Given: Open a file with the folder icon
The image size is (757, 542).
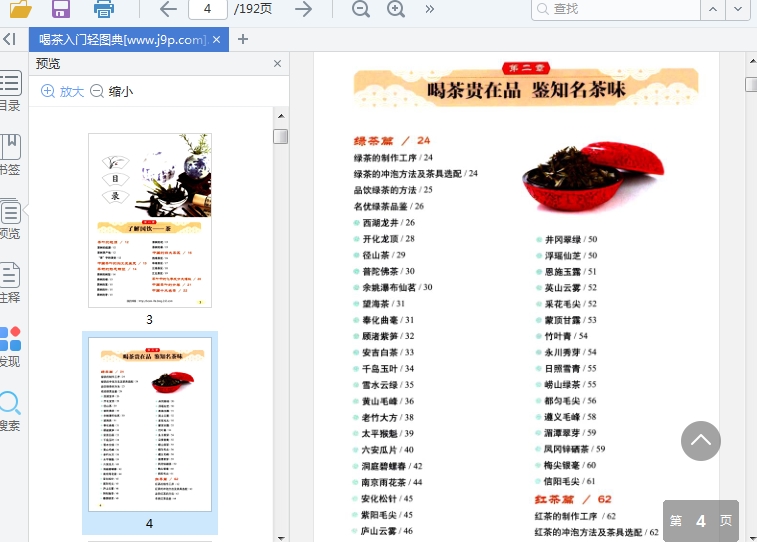Looking at the screenshot, I should click(21, 9).
